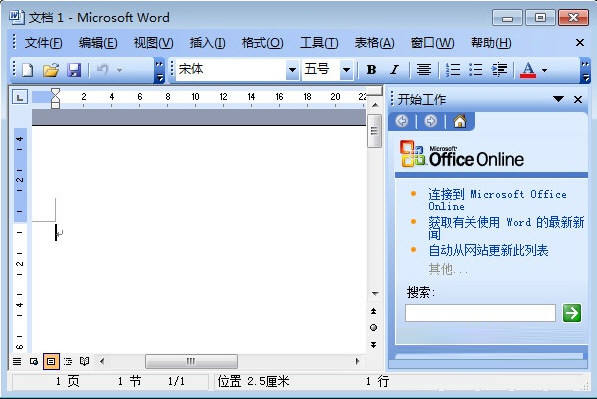Image resolution: width=597 pixels, height=399 pixels.
Task: Click the 位置 2.5厘米 status bar entry
Action: point(253,381)
